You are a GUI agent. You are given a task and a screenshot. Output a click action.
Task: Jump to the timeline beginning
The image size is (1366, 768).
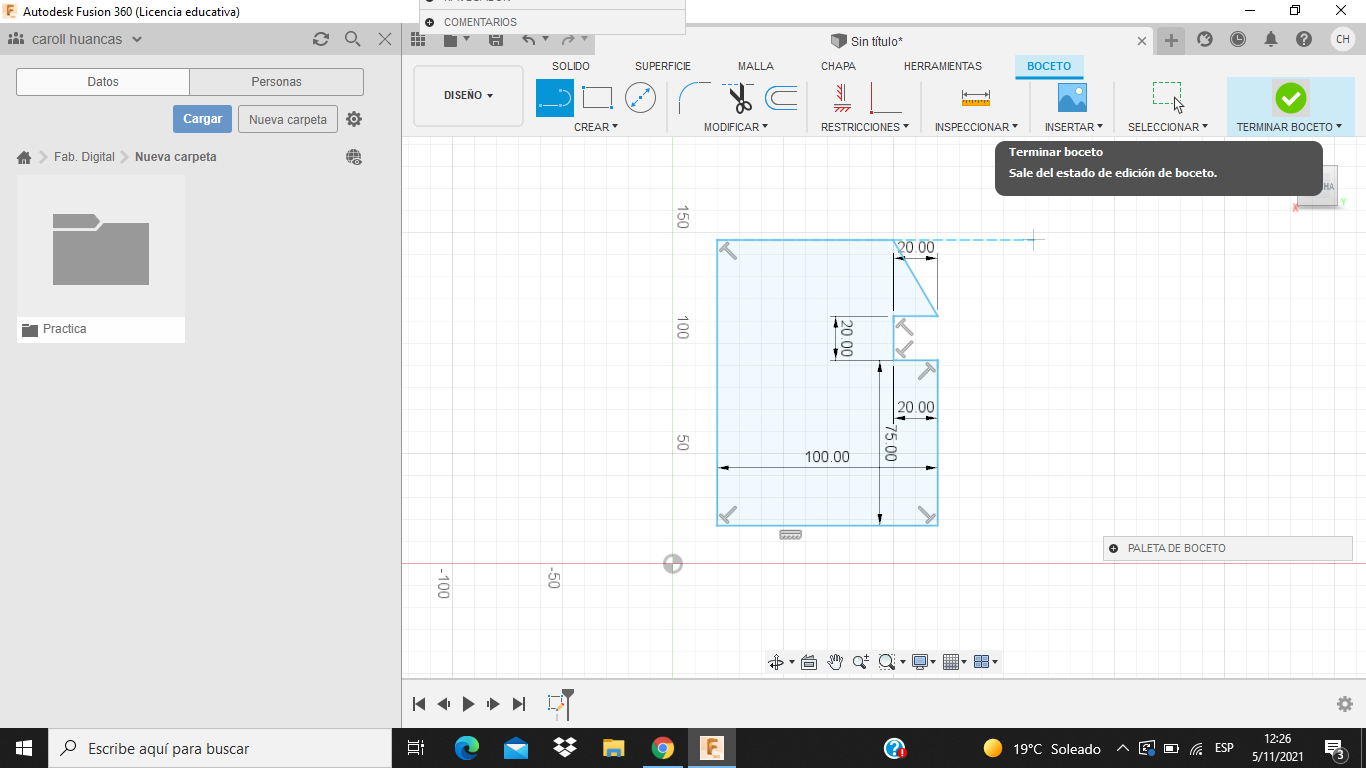(x=419, y=704)
